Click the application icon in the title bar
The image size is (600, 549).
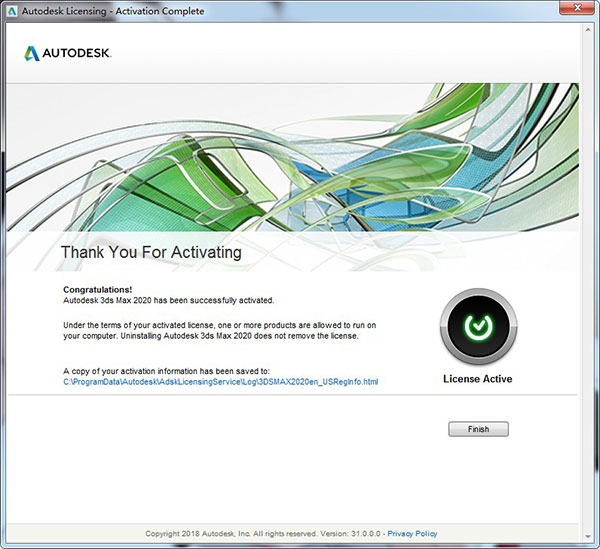tap(11, 11)
